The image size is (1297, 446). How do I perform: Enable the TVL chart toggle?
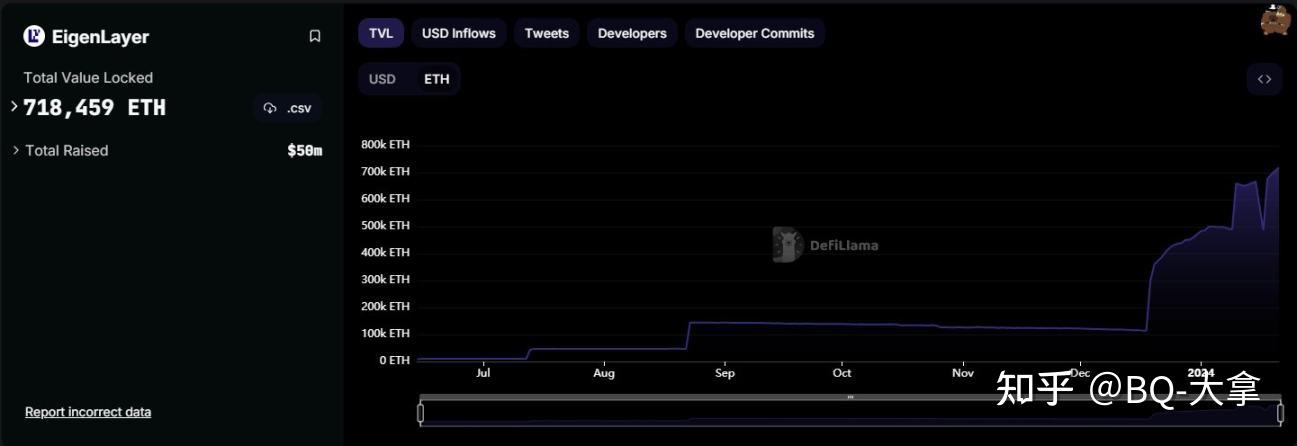click(x=381, y=33)
